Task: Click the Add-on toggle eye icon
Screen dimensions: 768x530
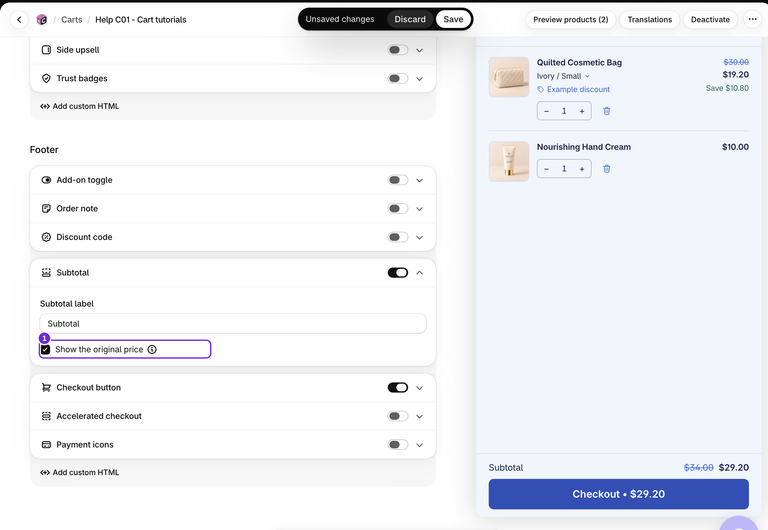Action: [x=46, y=180]
